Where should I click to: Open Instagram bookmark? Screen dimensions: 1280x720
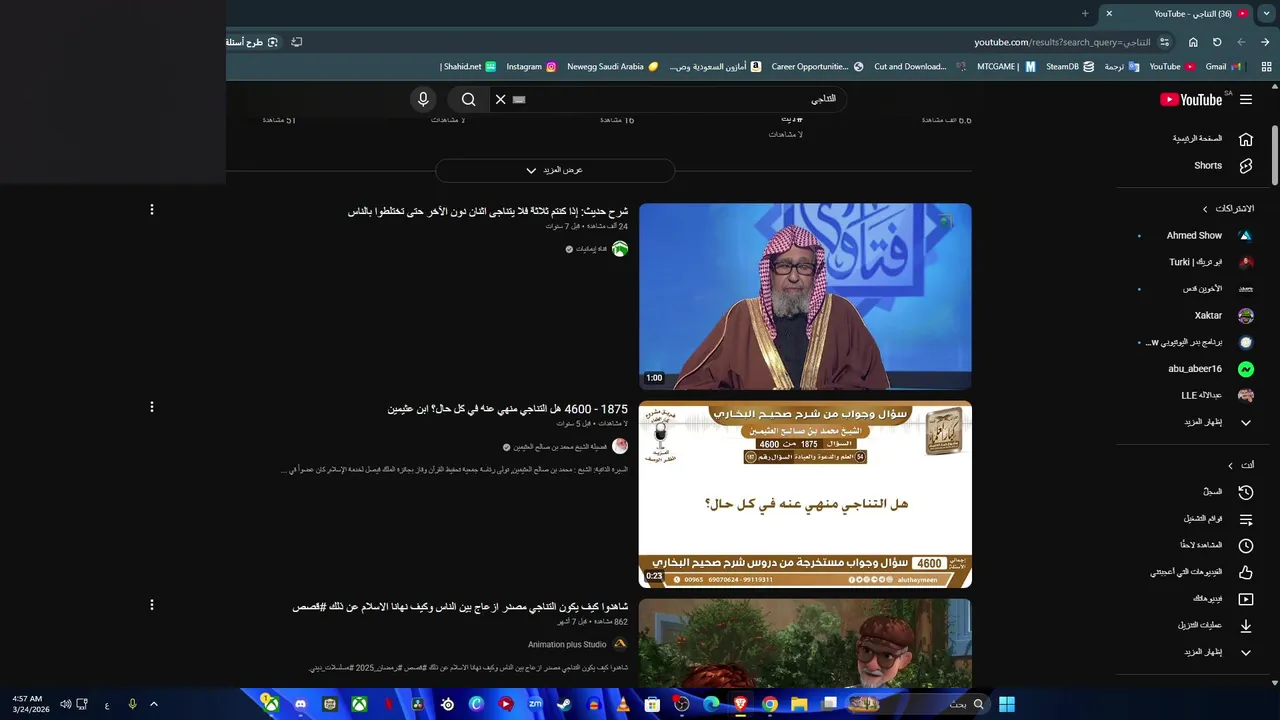point(531,67)
